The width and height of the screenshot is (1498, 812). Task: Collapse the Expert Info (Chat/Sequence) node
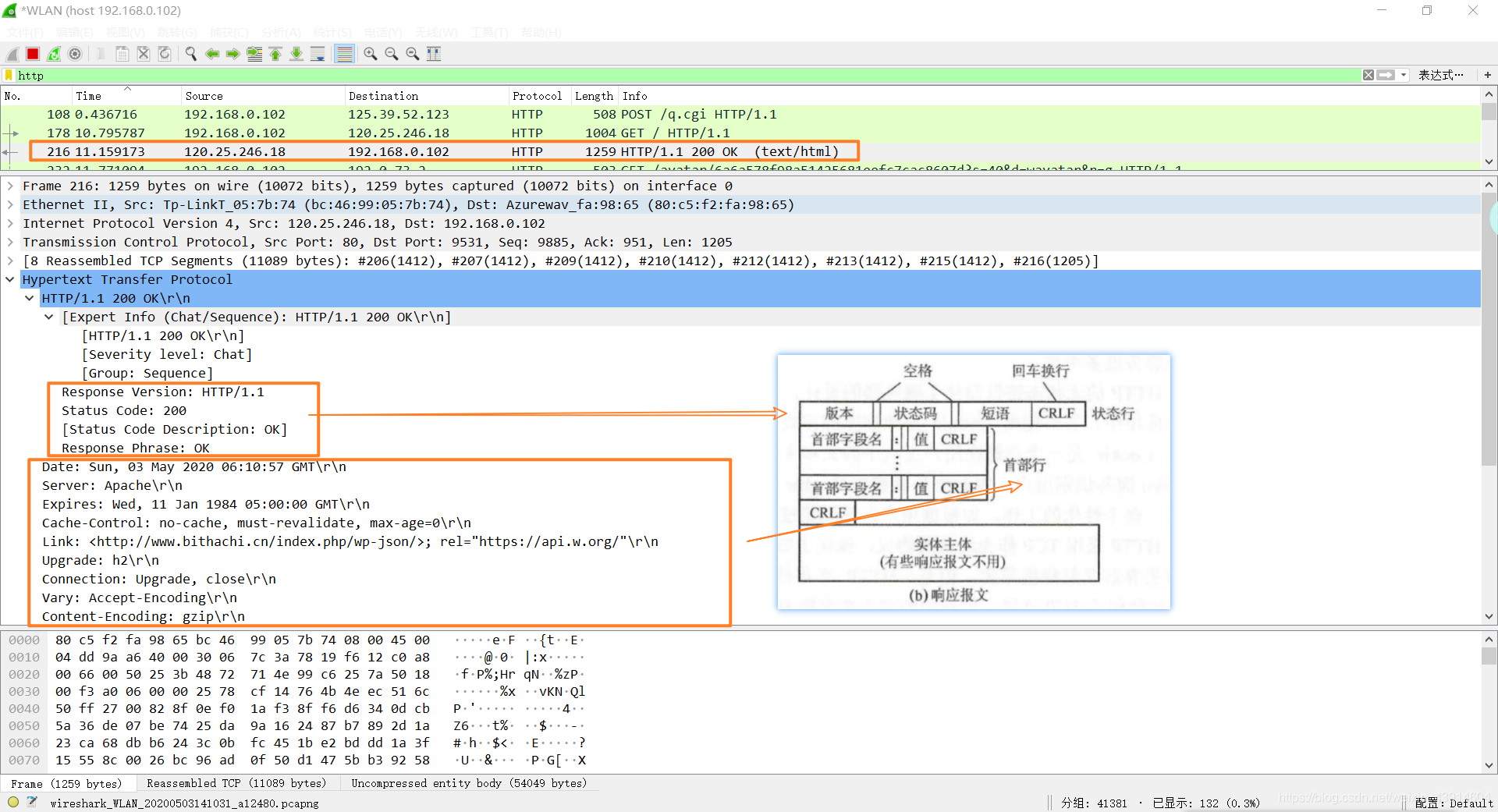pyautogui.click(x=48, y=317)
